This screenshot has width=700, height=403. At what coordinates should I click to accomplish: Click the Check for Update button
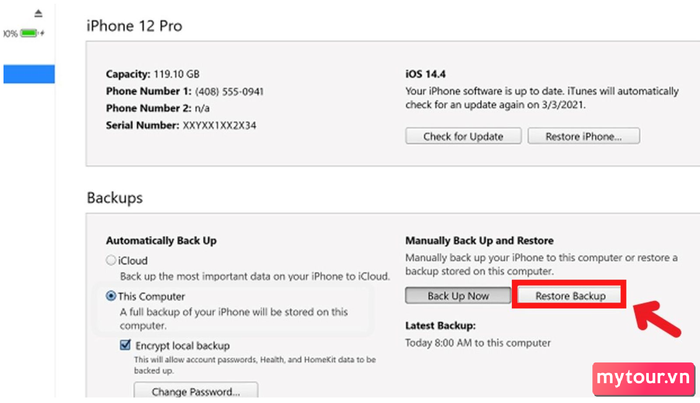[x=463, y=136]
